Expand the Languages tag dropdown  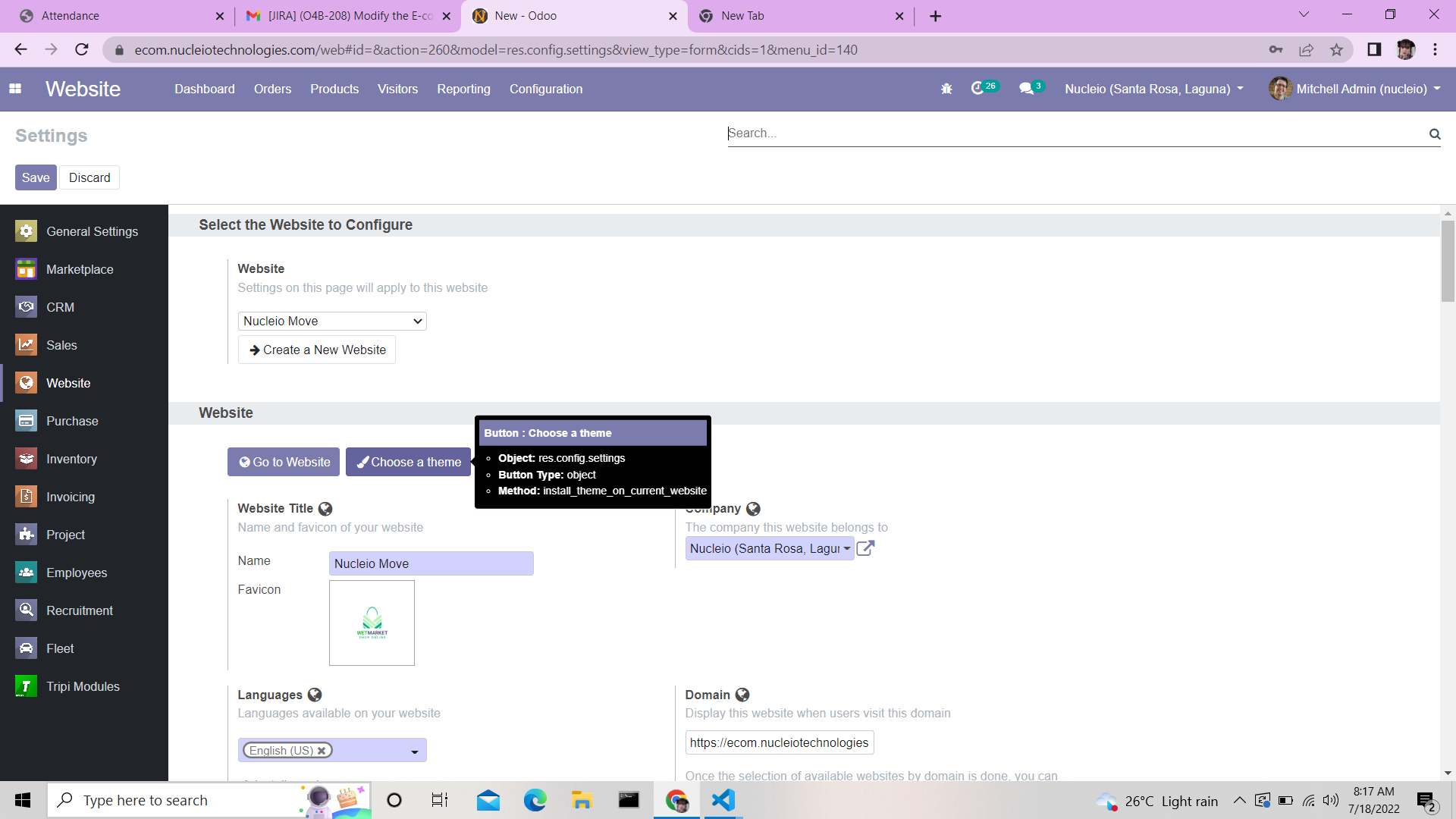pos(414,752)
